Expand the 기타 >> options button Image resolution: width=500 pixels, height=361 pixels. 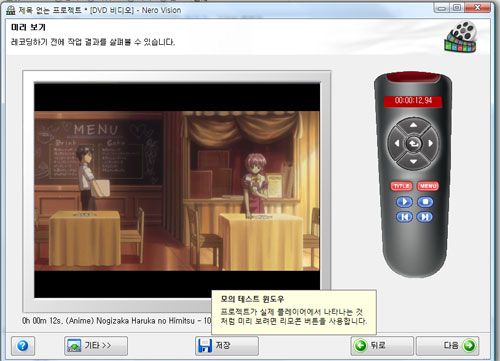(96, 346)
